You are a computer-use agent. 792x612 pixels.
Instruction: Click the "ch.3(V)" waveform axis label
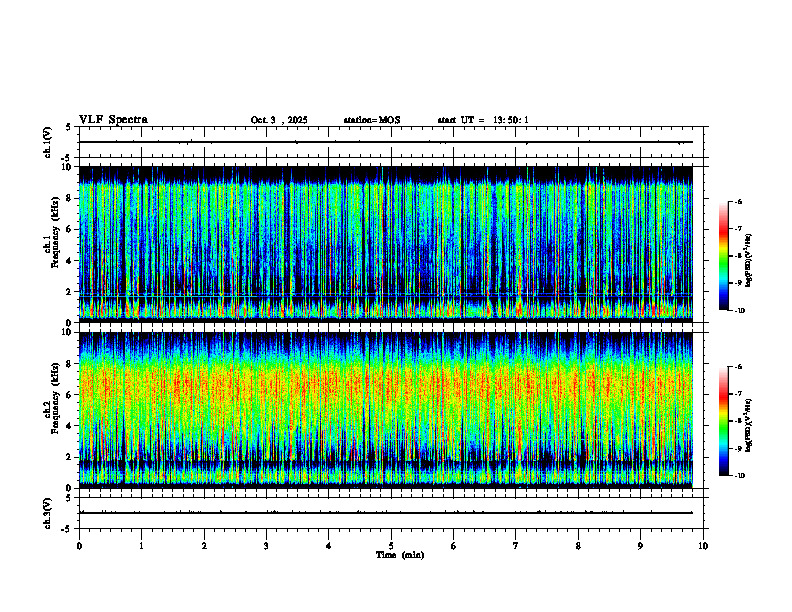pyautogui.click(x=47, y=513)
